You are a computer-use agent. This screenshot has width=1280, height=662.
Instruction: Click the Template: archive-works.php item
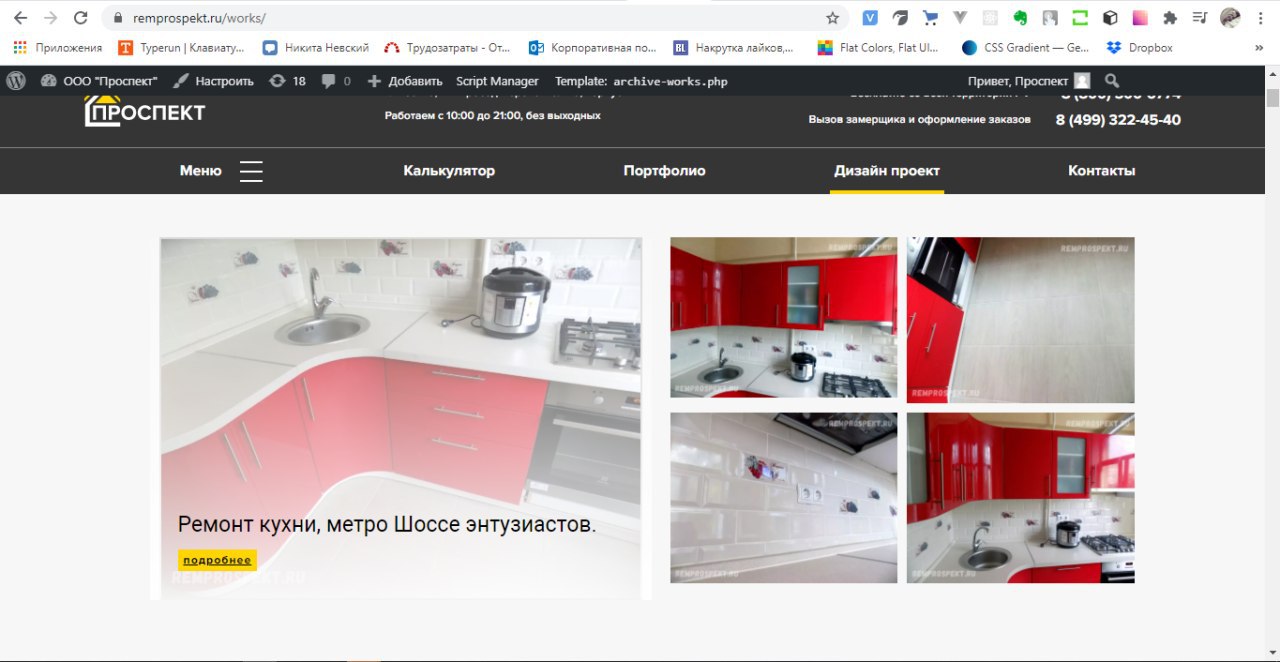pyautogui.click(x=641, y=81)
